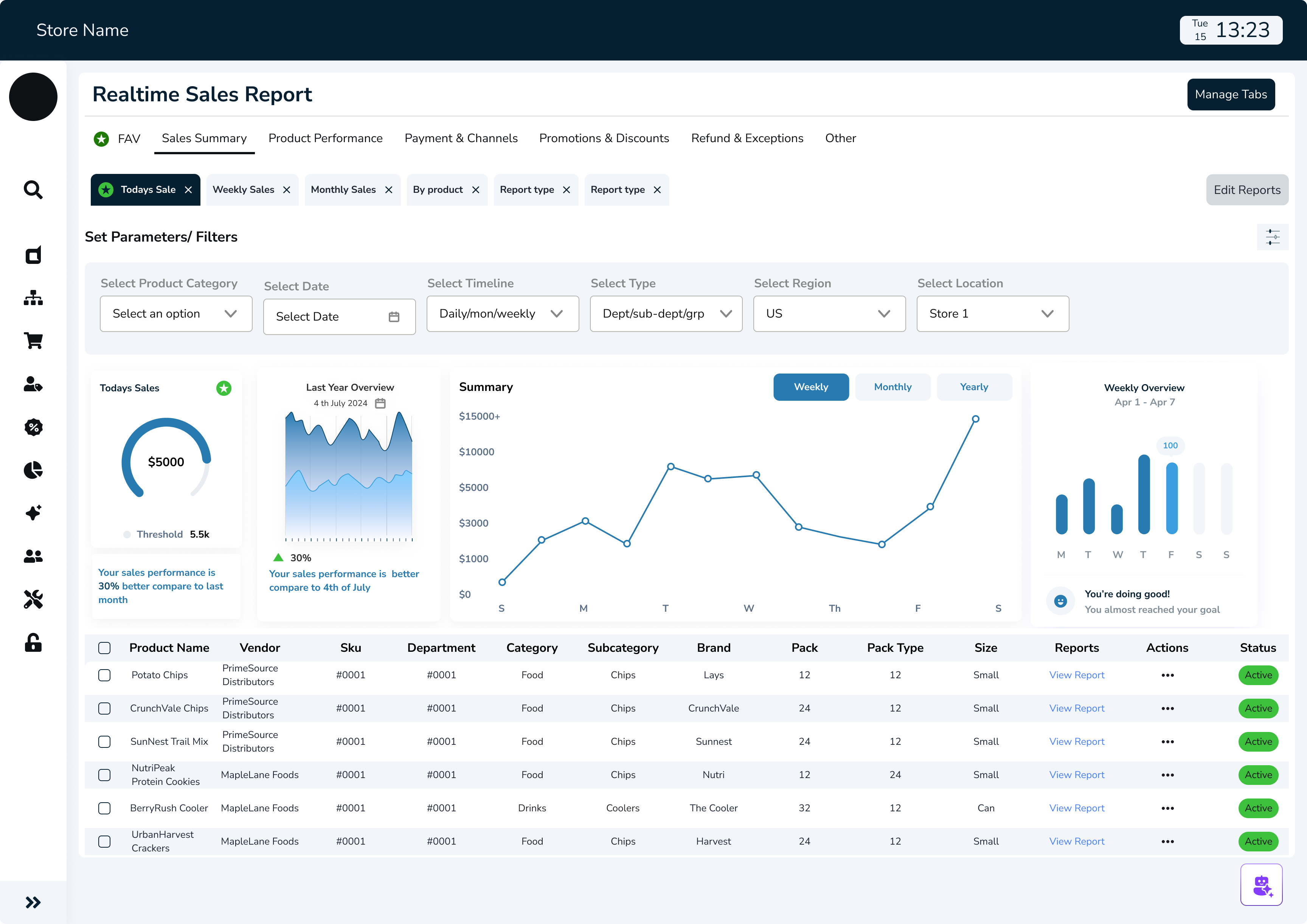The width and height of the screenshot is (1307, 924).
Task: Open the pie chart reports icon
Action: coord(33,470)
